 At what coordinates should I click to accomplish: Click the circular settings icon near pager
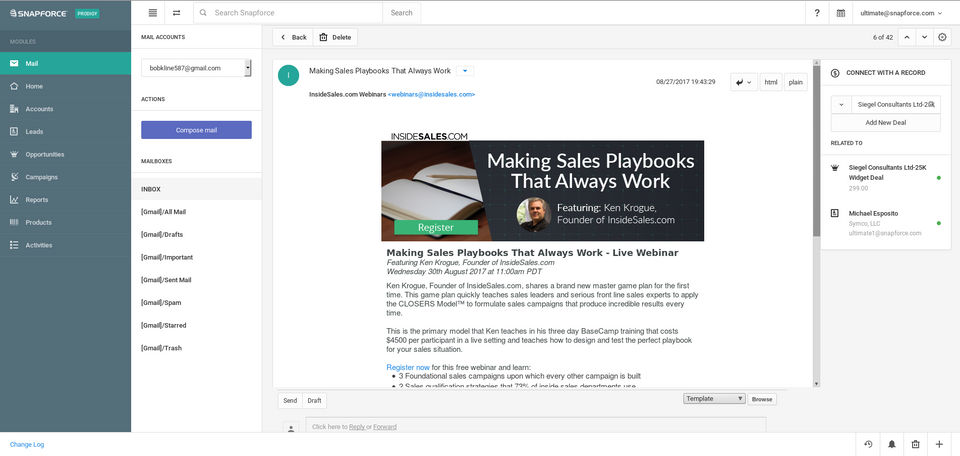942,37
